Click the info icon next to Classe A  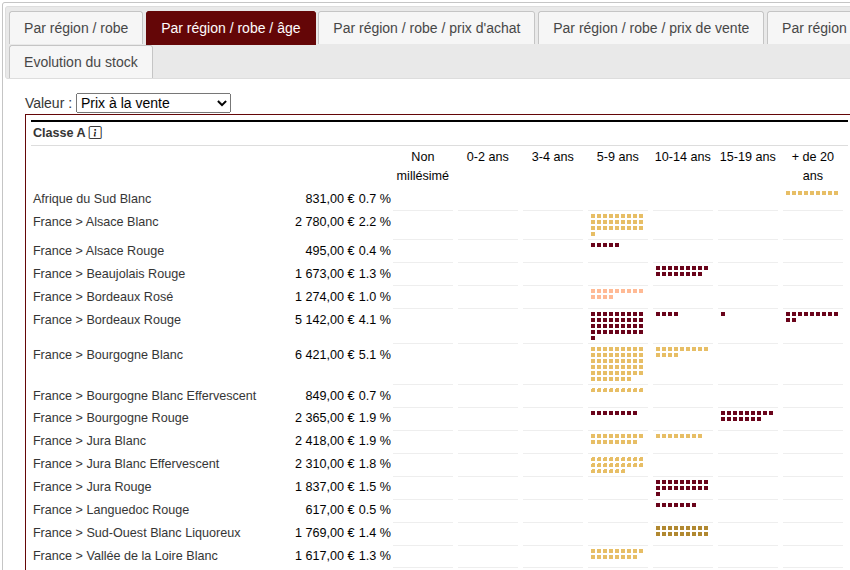95,133
